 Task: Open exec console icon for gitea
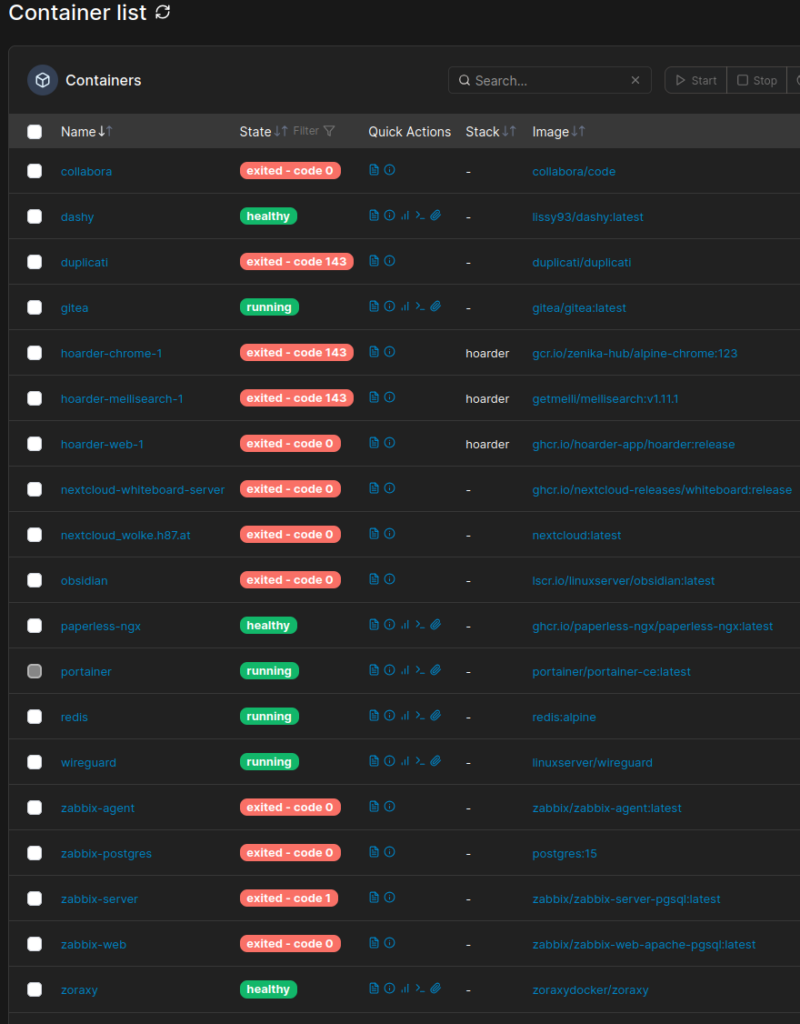[420, 306]
